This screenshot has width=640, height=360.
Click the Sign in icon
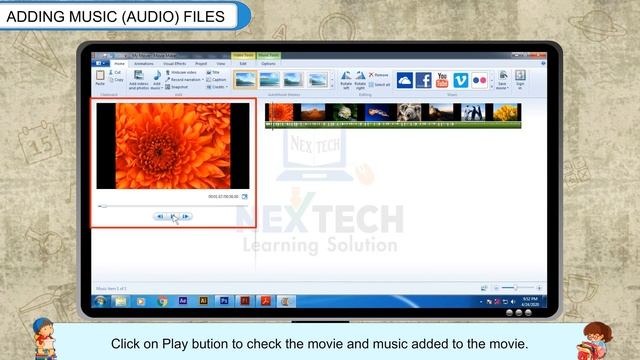pos(520,76)
